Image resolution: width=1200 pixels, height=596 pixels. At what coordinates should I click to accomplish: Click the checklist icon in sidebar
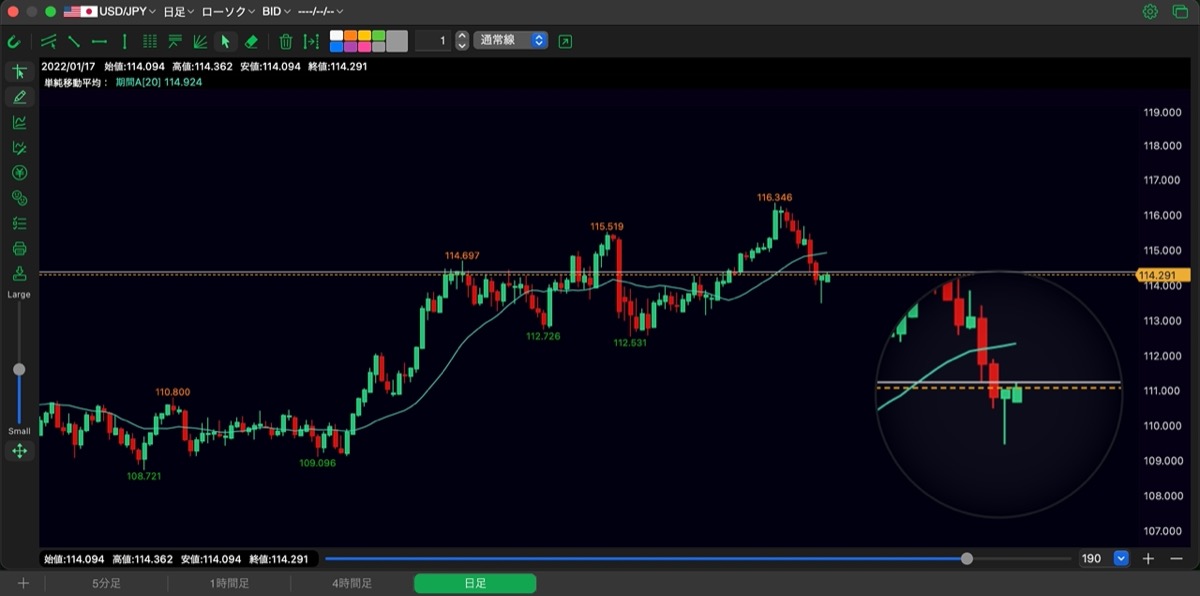(x=19, y=223)
